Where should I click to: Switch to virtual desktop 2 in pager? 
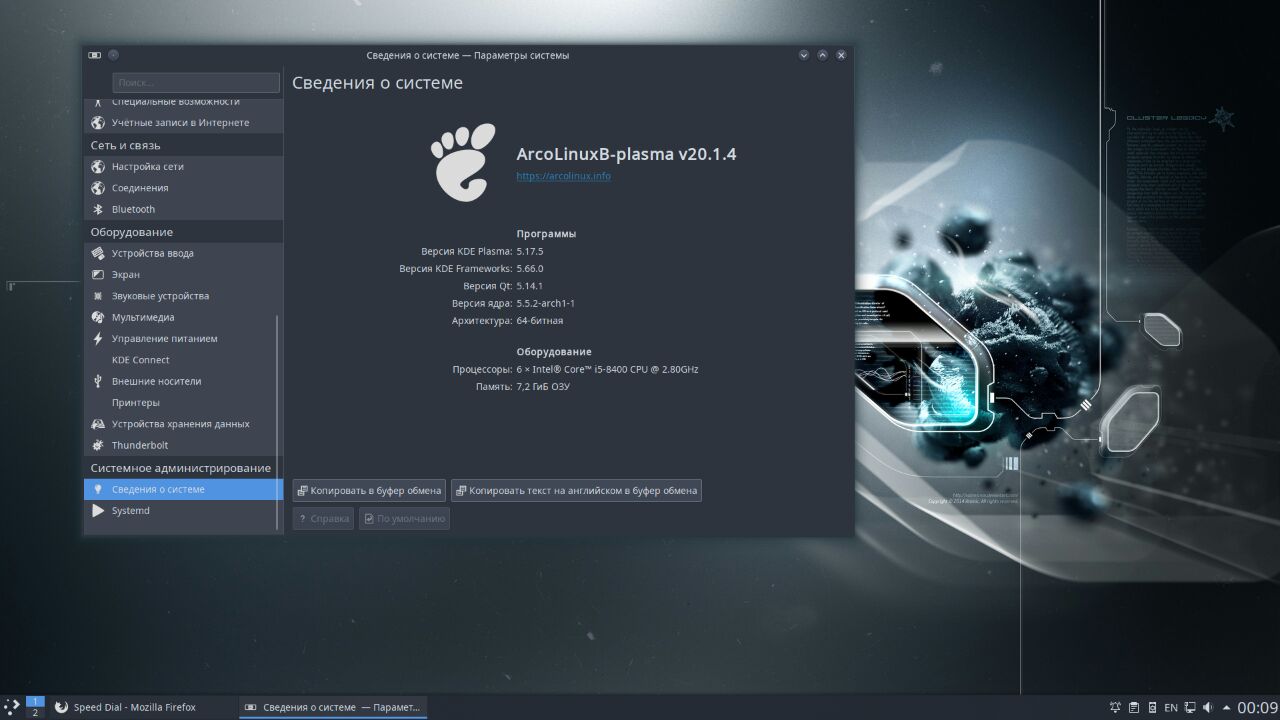[35, 713]
